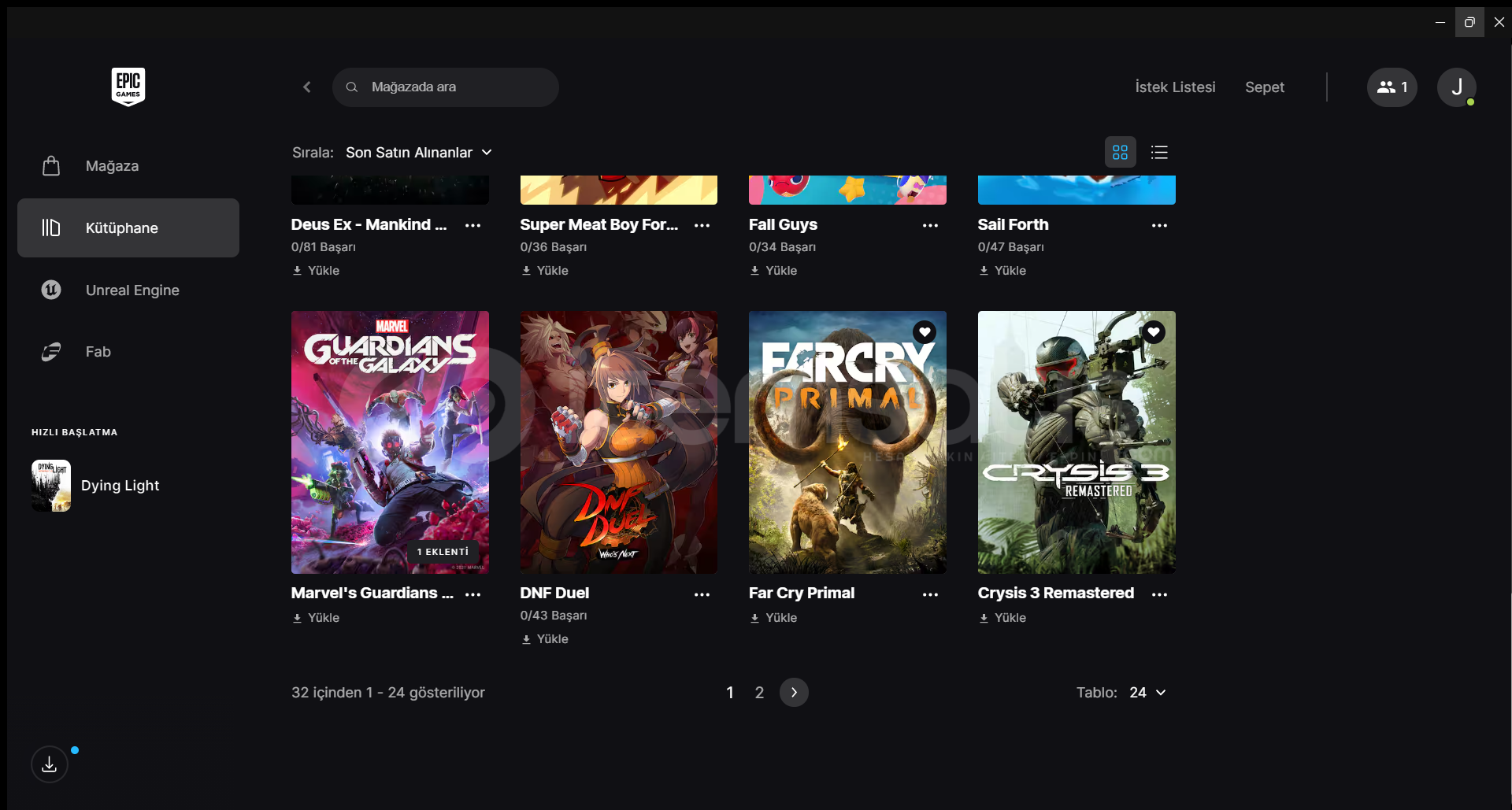
Task: Click the Mağaza shopping bag icon
Action: (x=51, y=165)
